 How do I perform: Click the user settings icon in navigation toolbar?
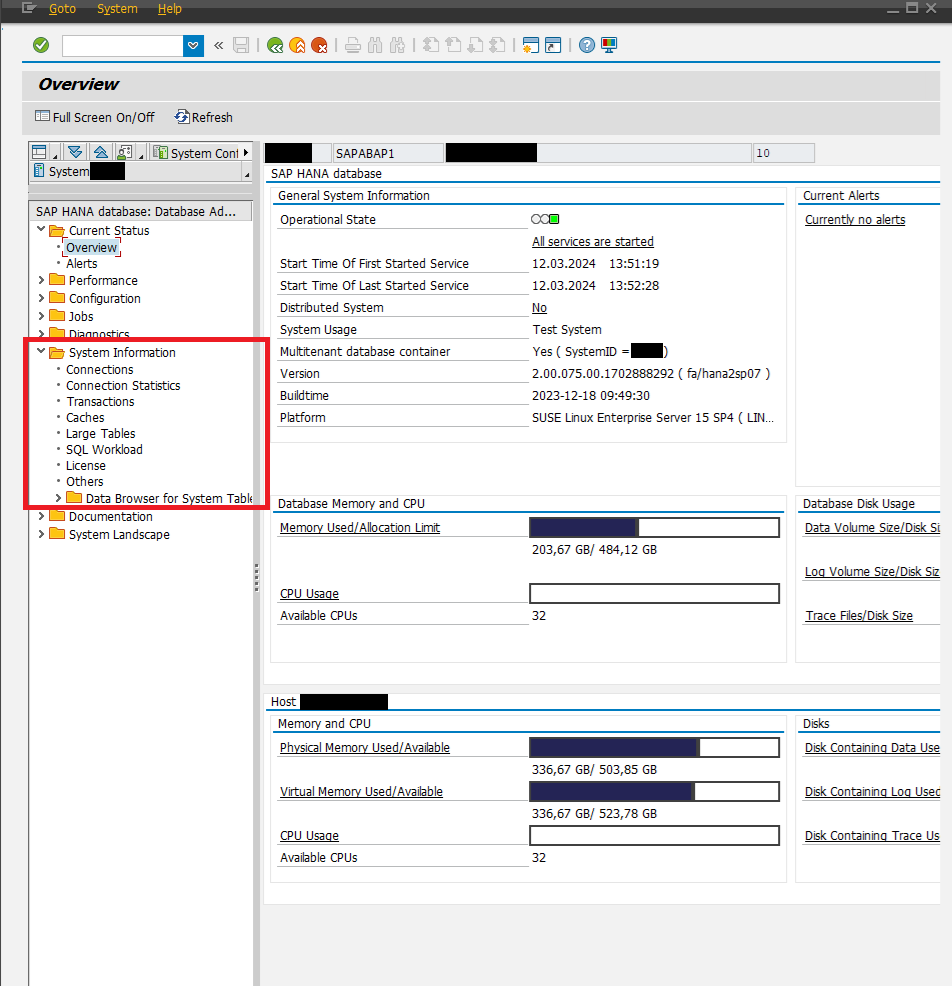click(x=125, y=152)
